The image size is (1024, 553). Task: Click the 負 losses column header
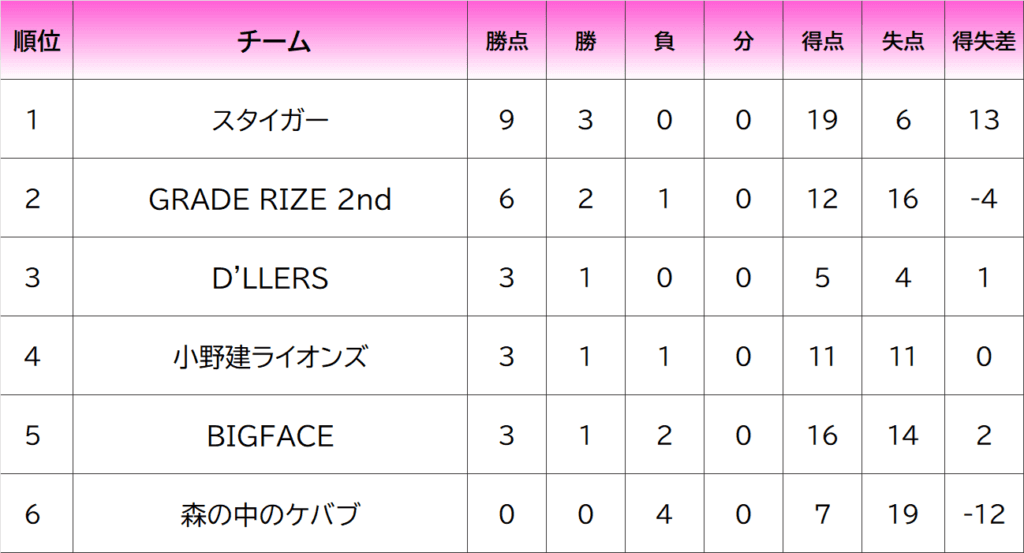point(665,40)
